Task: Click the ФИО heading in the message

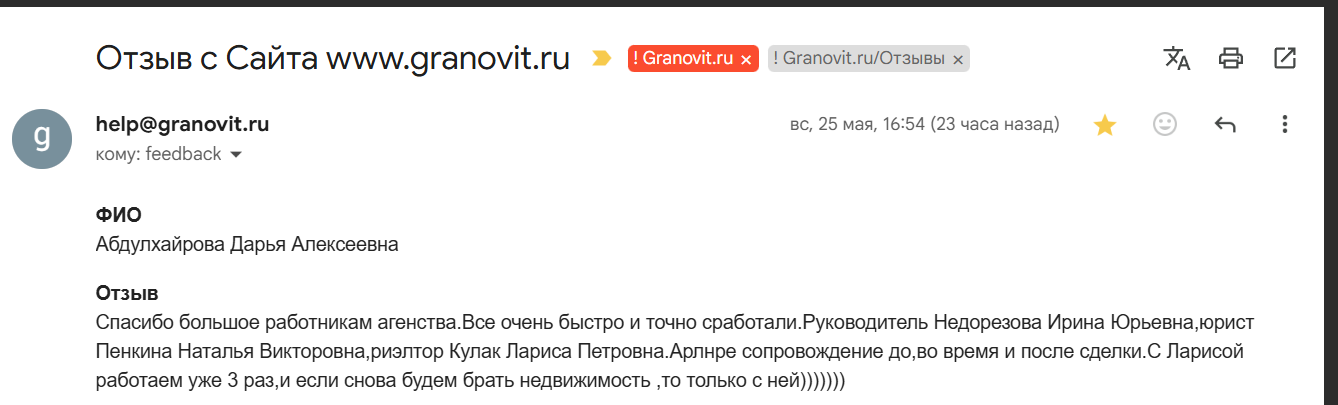Action: (x=118, y=214)
